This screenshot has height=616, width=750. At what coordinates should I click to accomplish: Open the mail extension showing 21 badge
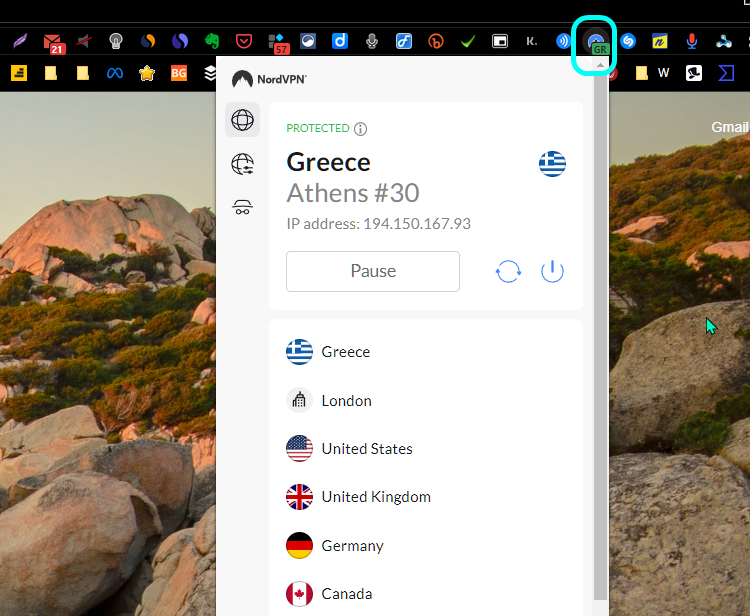53,43
